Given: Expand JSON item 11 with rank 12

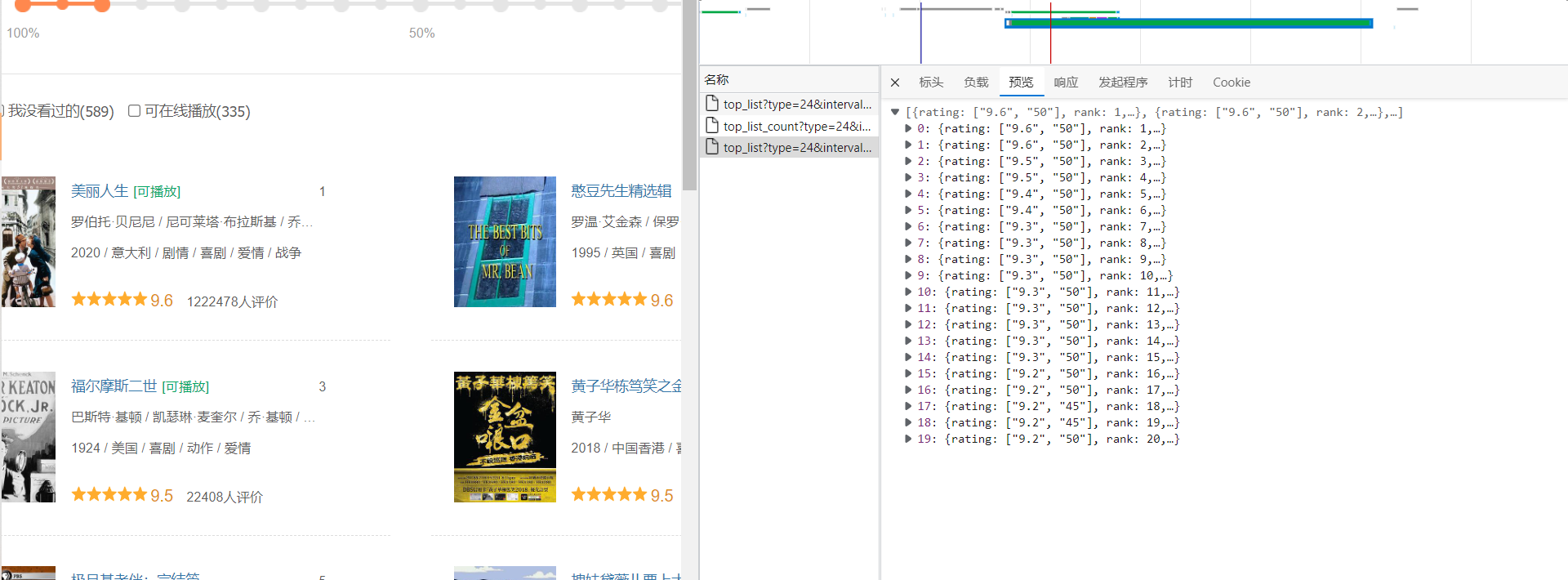Looking at the screenshot, I should pos(907,308).
